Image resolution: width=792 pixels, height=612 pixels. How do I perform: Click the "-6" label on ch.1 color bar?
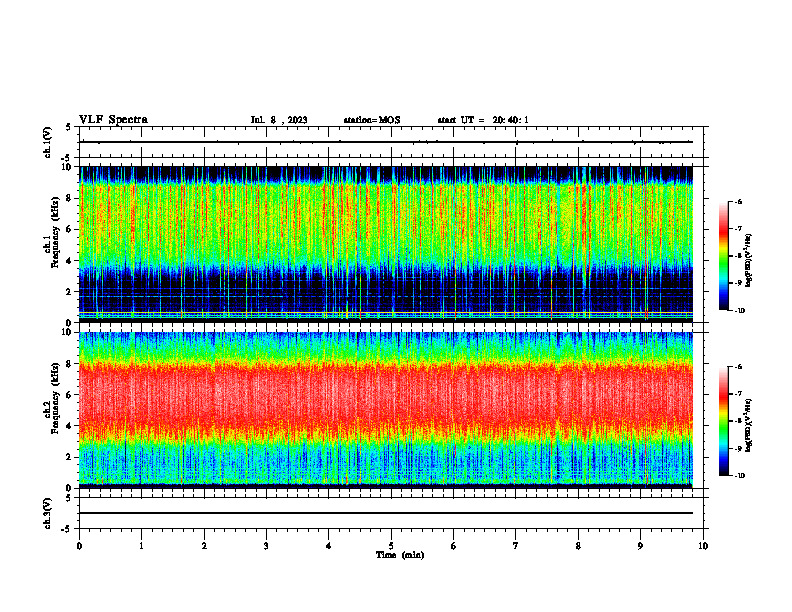(738, 201)
